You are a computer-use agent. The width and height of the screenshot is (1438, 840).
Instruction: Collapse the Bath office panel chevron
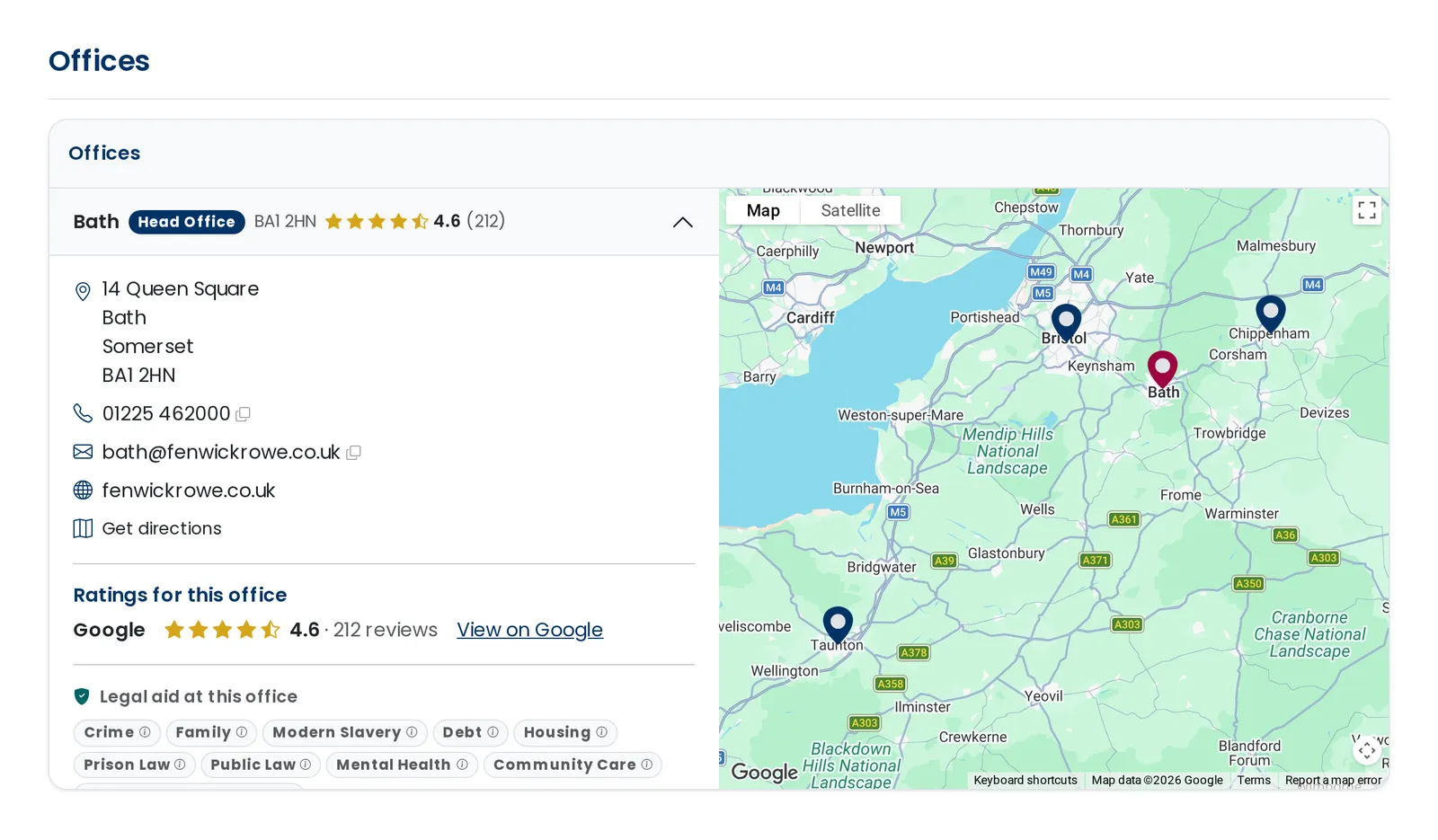683,222
